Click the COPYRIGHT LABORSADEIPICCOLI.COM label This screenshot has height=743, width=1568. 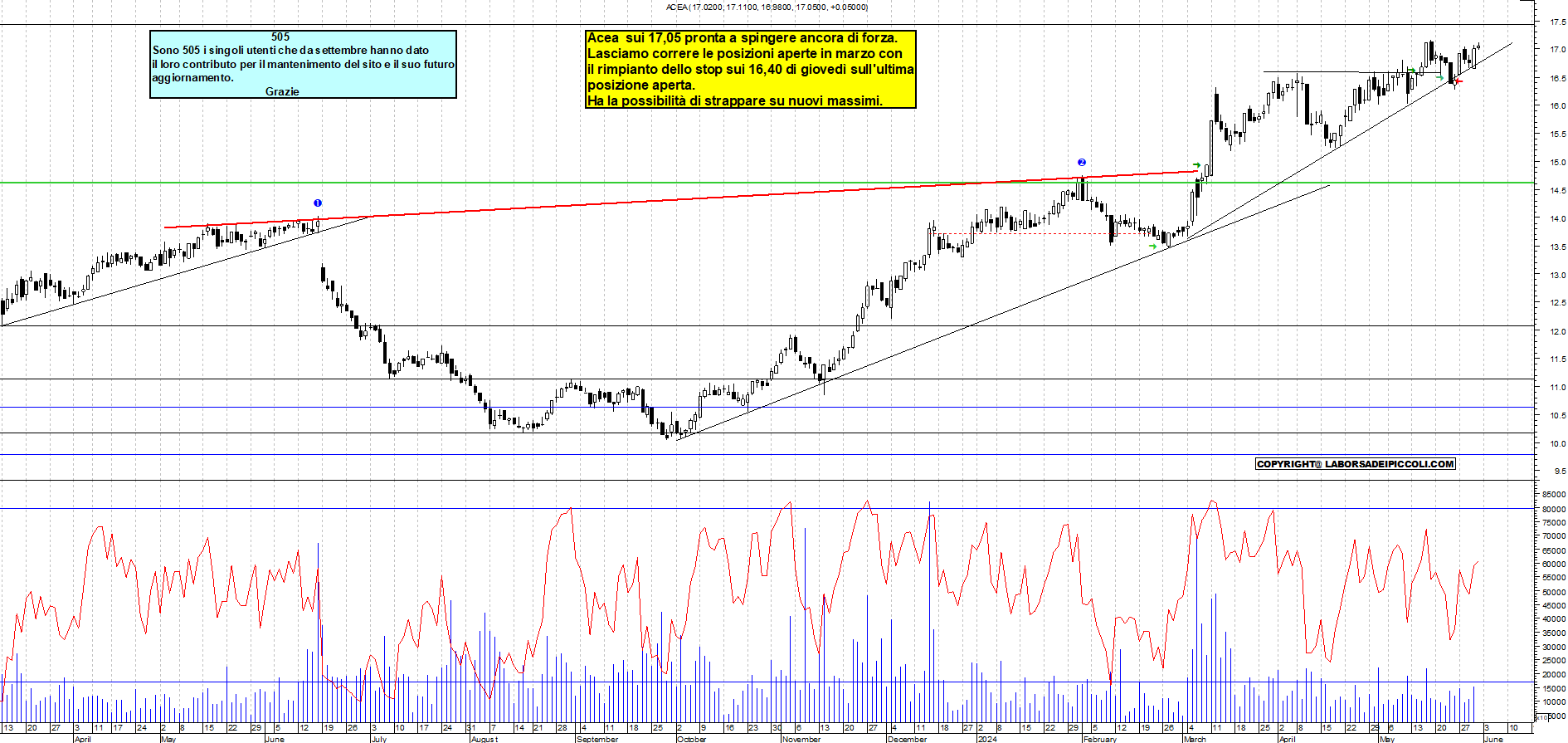pos(1356,464)
